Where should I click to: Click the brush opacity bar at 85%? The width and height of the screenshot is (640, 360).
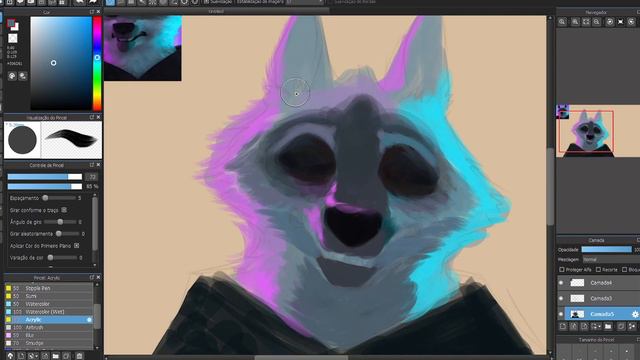pyautogui.click(x=45, y=186)
